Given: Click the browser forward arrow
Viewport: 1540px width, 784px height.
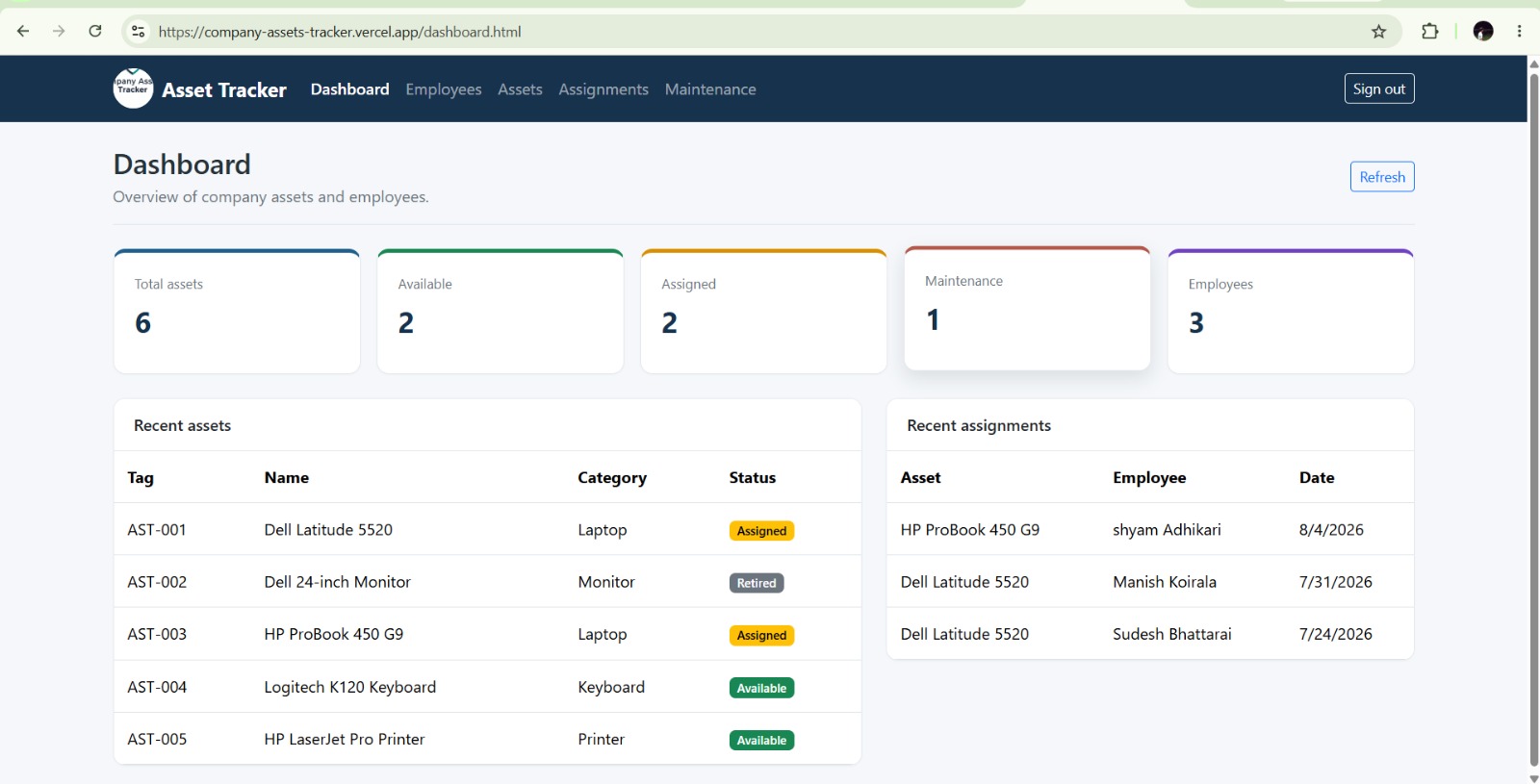Looking at the screenshot, I should pos(59,32).
